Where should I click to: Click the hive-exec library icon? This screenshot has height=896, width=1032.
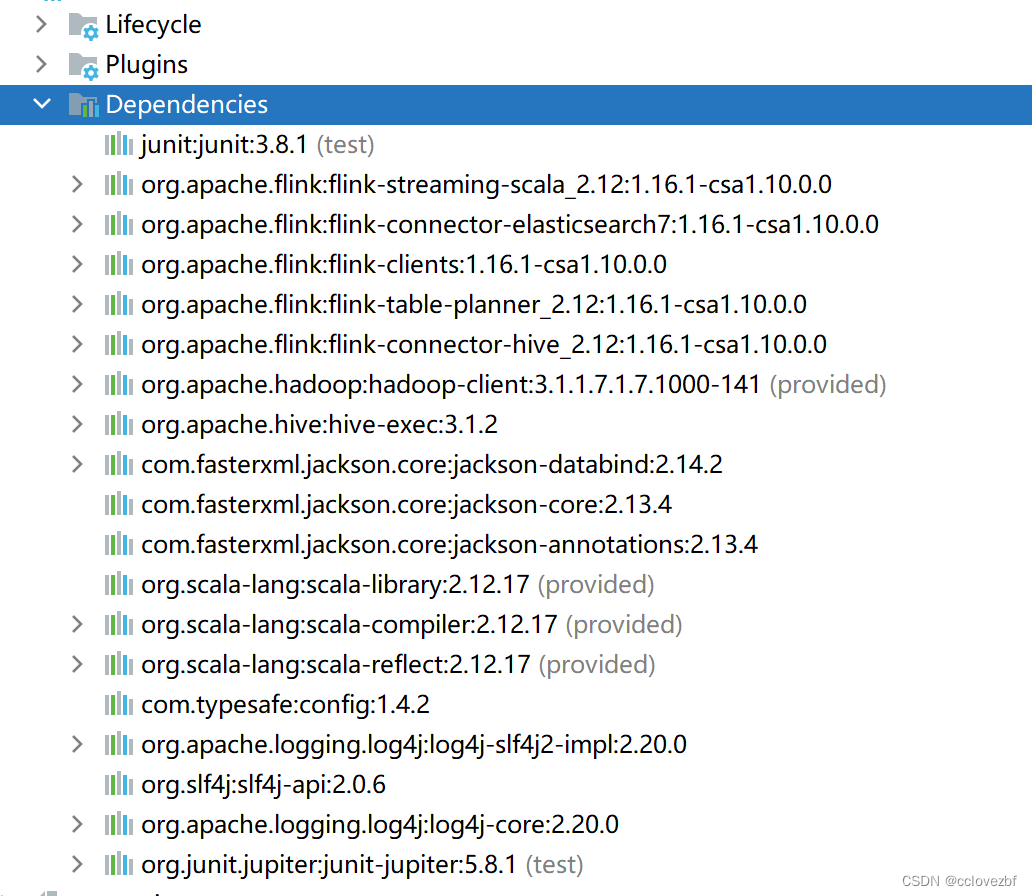tap(118, 424)
